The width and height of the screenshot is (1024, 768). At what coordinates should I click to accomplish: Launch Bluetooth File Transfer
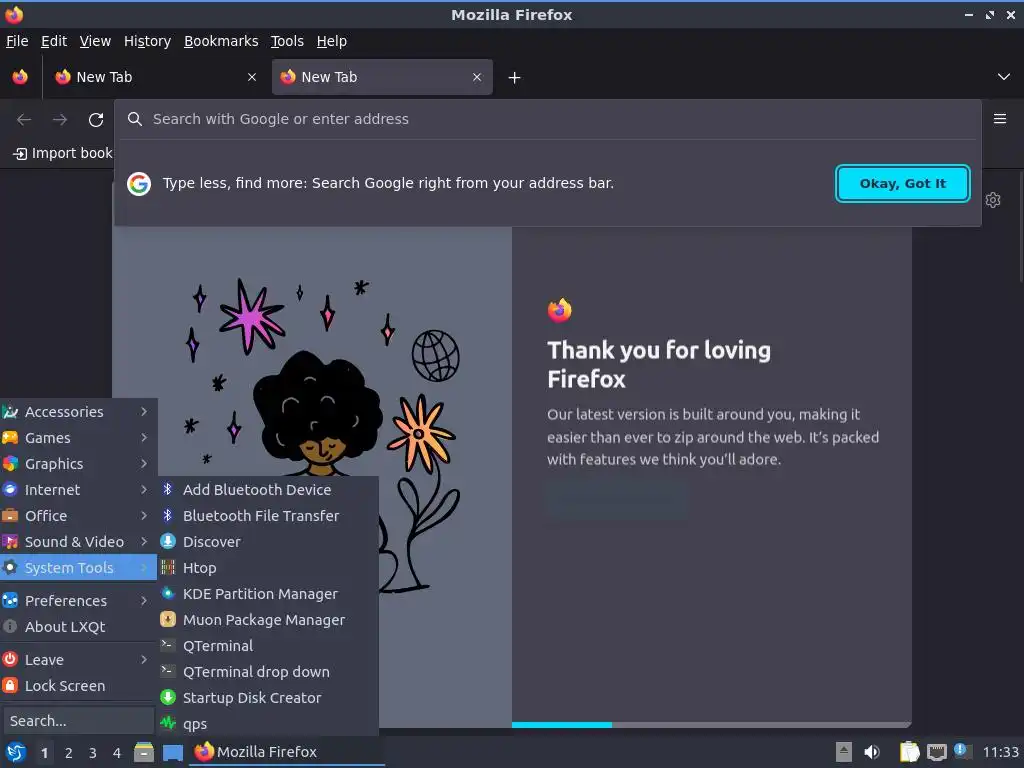coord(268,516)
